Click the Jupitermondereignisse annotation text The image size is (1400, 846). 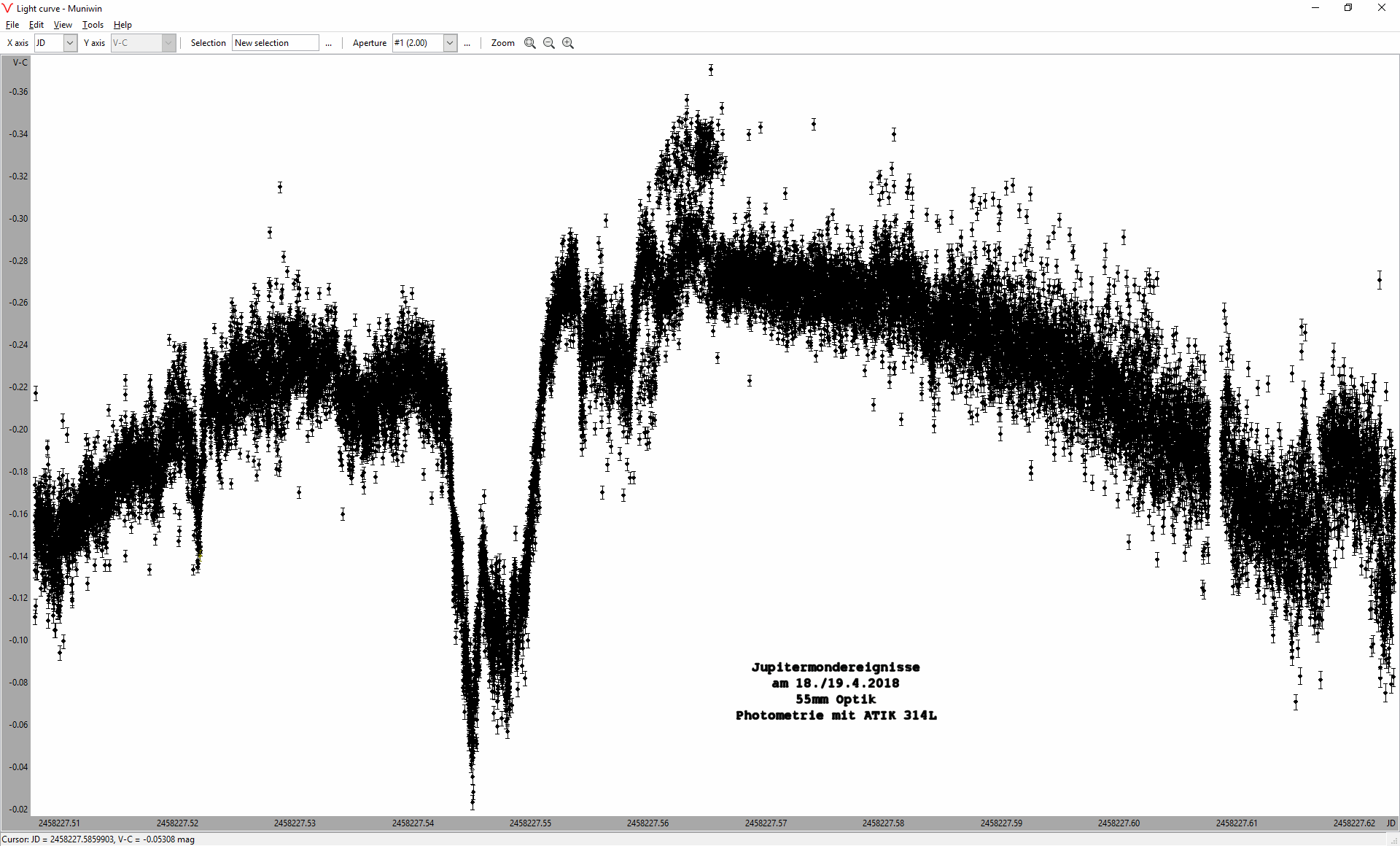(836, 667)
